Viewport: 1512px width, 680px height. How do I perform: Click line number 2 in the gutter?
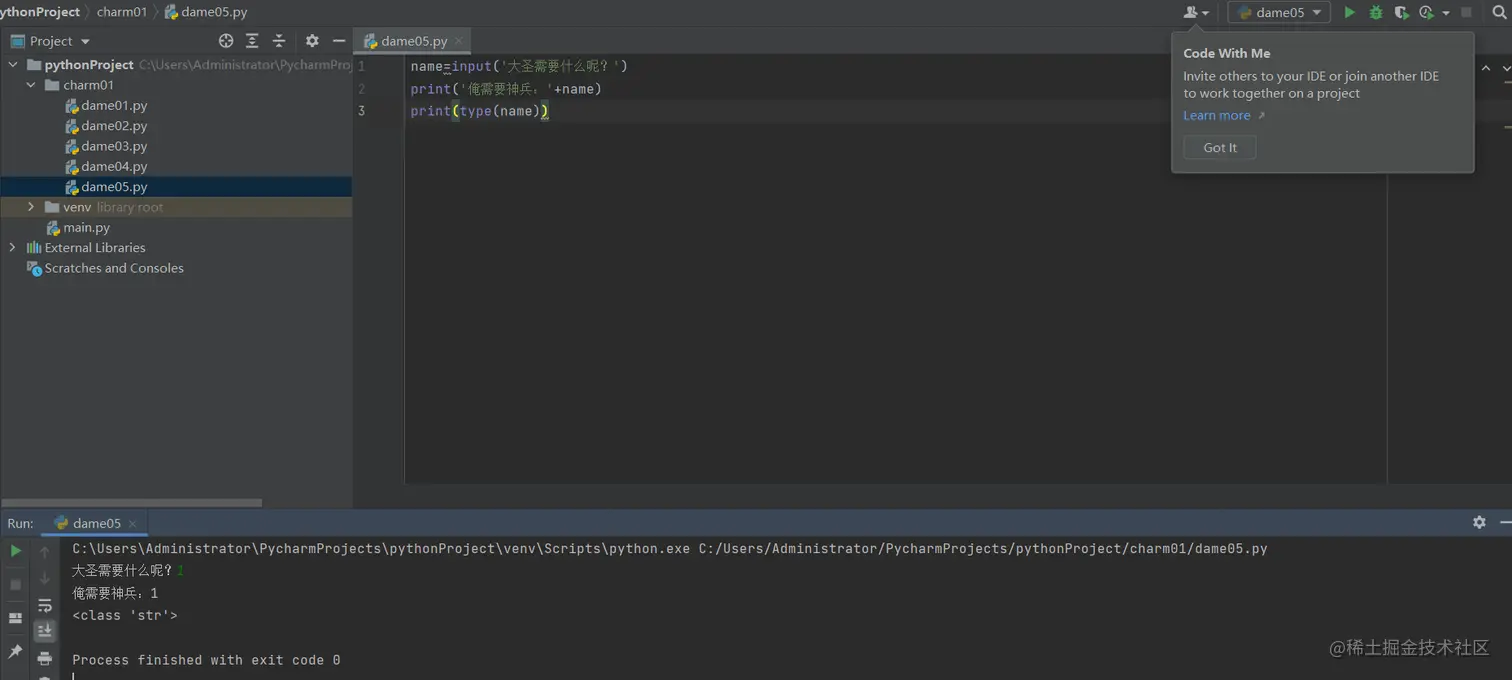(x=361, y=89)
